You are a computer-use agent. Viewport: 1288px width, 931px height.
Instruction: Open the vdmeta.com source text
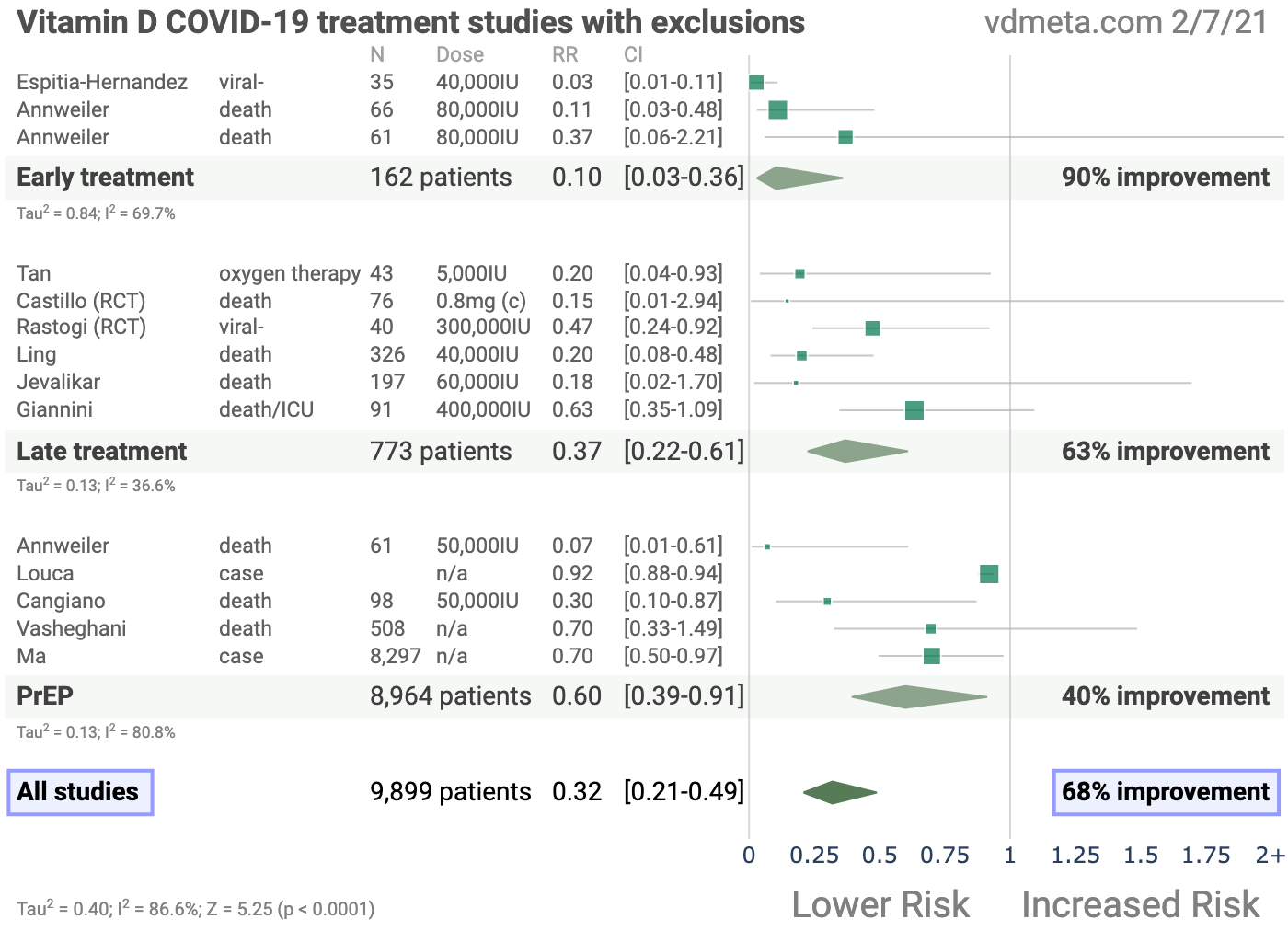(x=1126, y=22)
